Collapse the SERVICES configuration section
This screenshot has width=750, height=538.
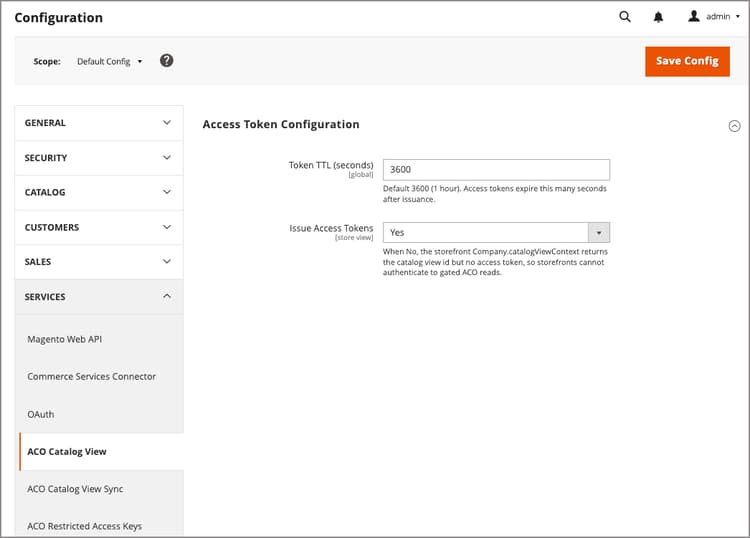coord(99,296)
